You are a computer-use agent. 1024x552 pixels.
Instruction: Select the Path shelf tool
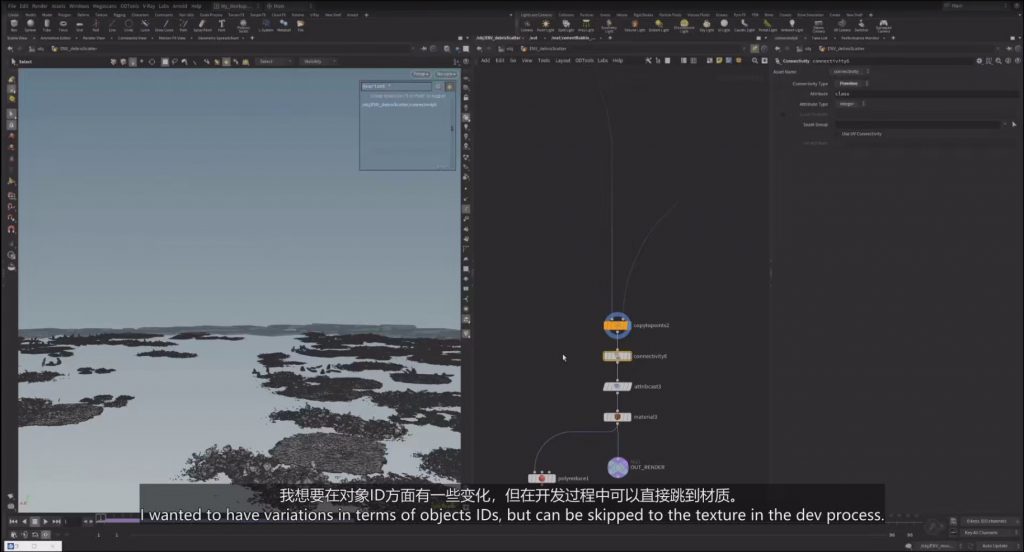point(183,25)
